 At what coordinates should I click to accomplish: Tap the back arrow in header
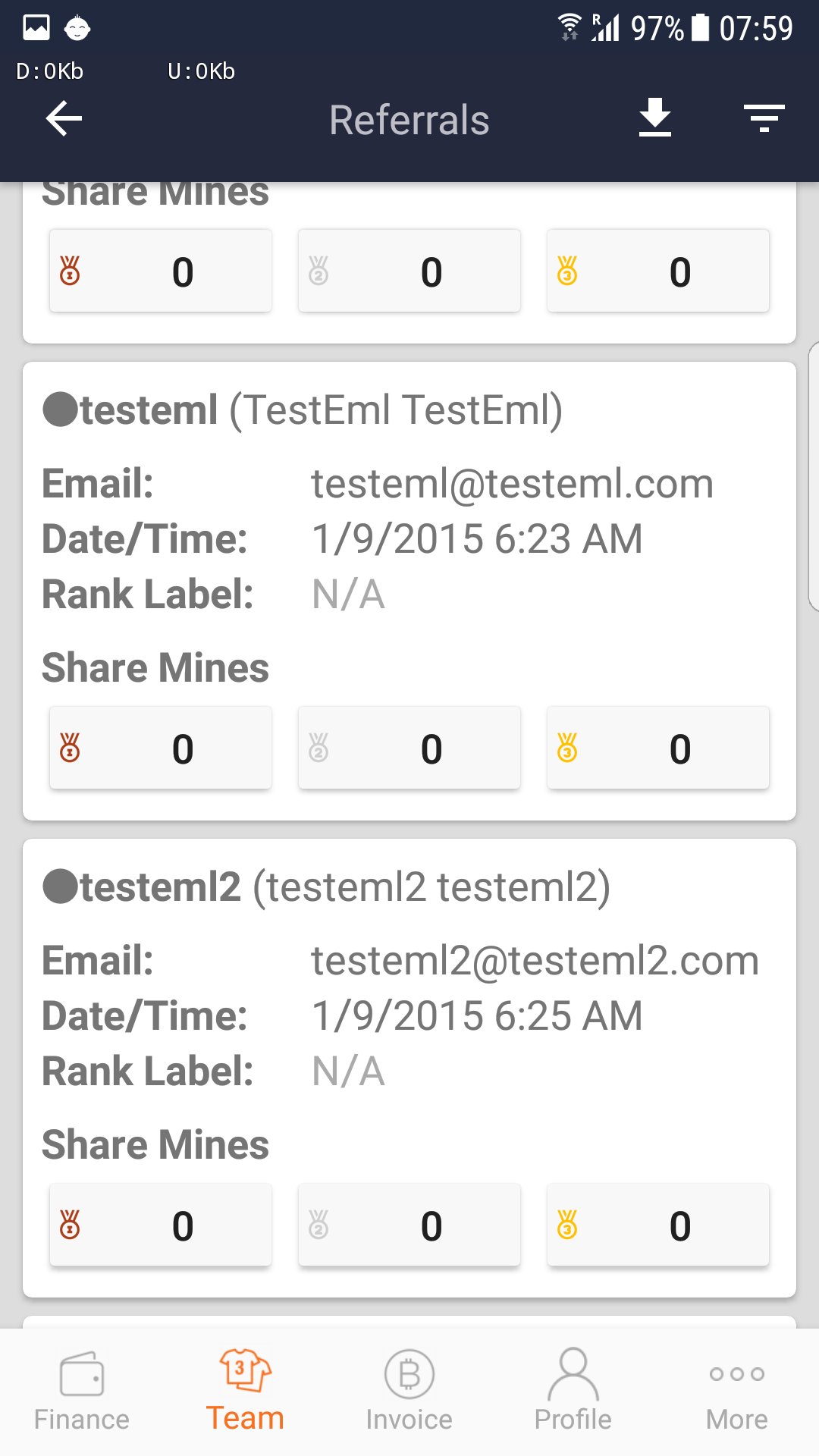(64, 119)
